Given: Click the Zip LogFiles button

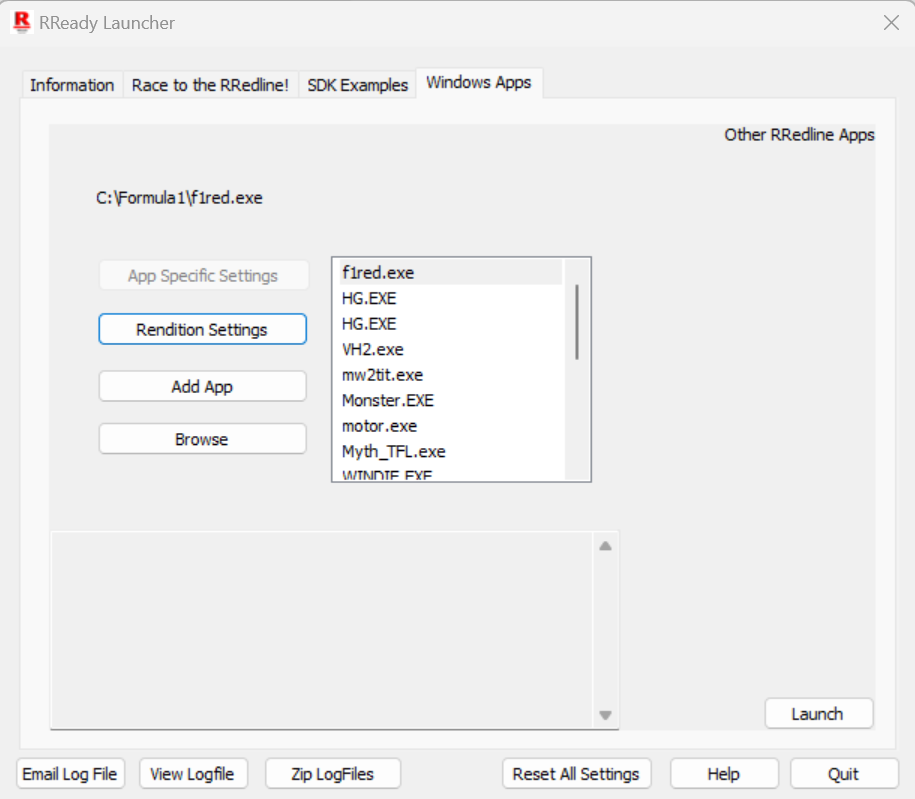Looking at the screenshot, I should coord(333,774).
